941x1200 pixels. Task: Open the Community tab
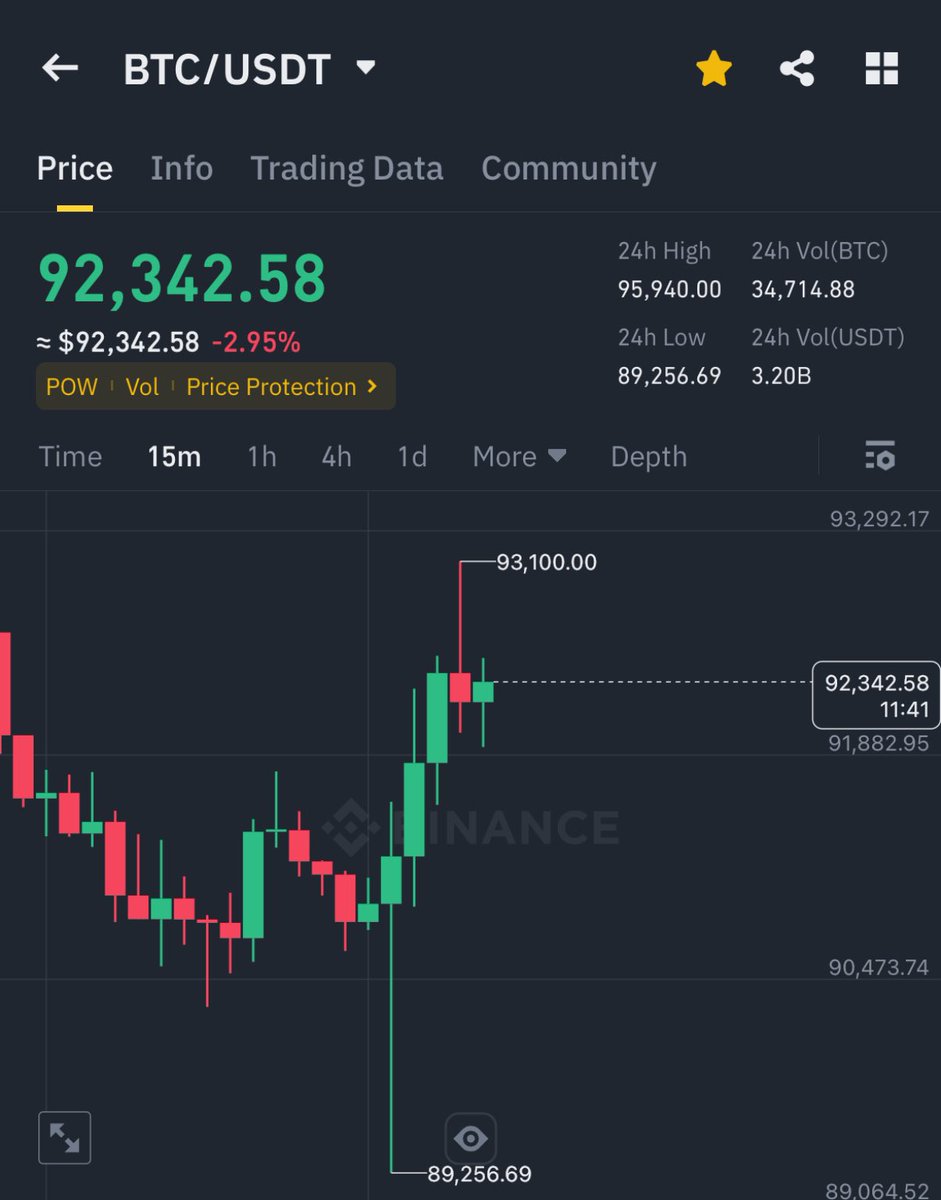[x=568, y=168]
